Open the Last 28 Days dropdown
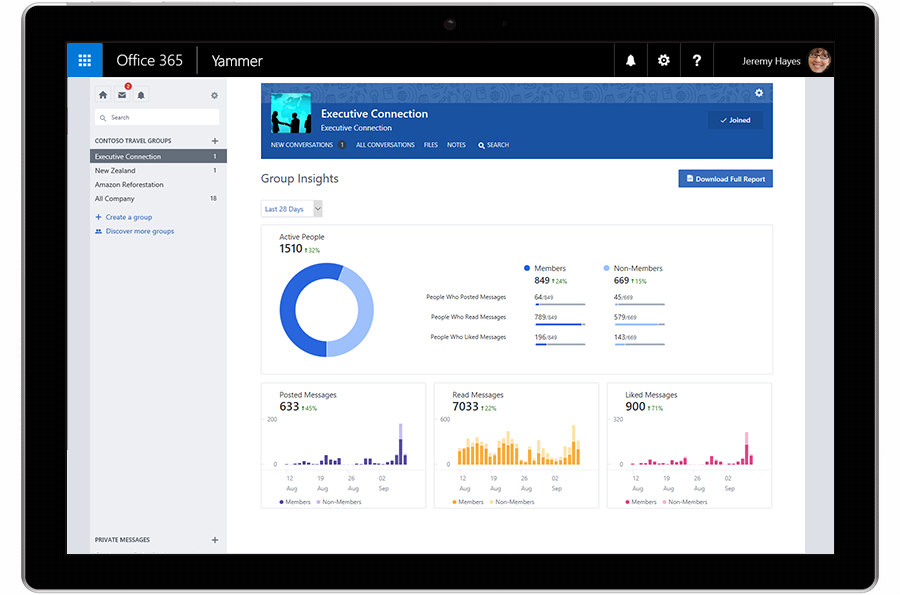This screenshot has height=595, width=900. 291,209
